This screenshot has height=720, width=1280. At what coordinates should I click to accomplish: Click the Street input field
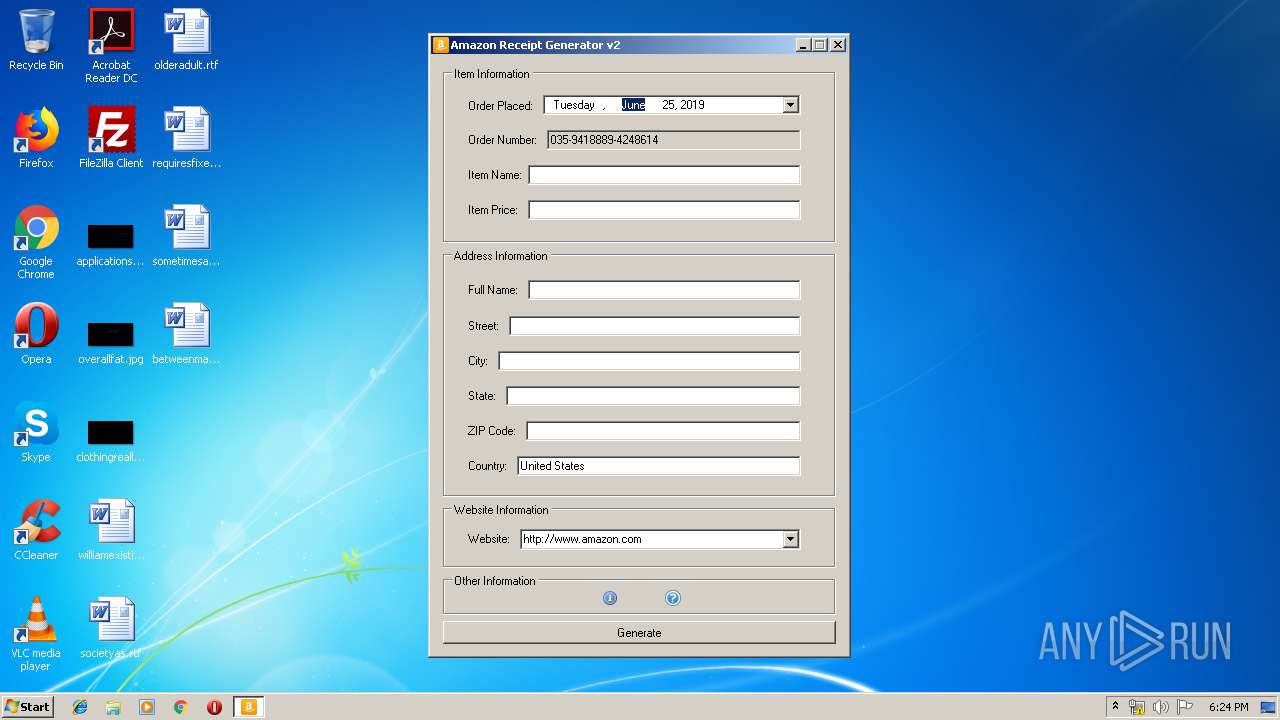pos(655,326)
